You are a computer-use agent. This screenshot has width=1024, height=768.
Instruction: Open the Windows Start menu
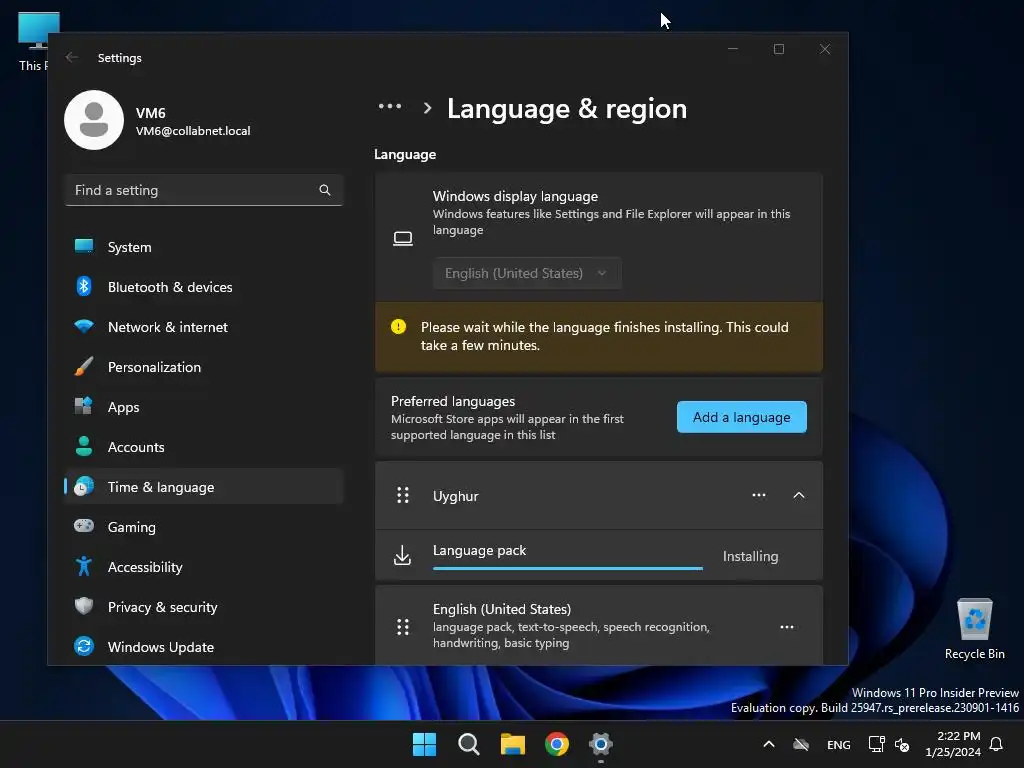(424, 744)
